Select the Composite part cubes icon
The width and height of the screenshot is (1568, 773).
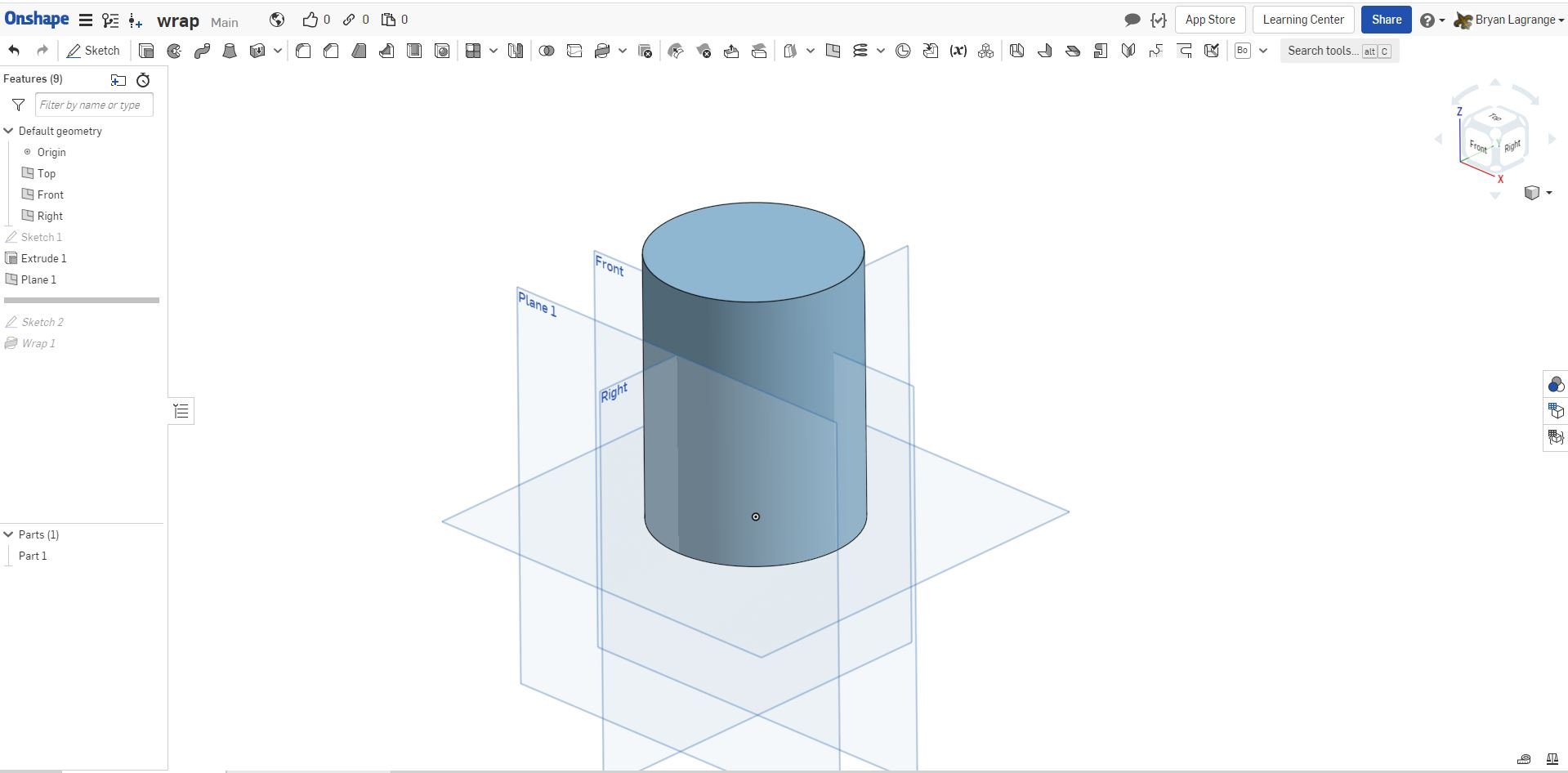pyautogui.click(x=986, y=51)
